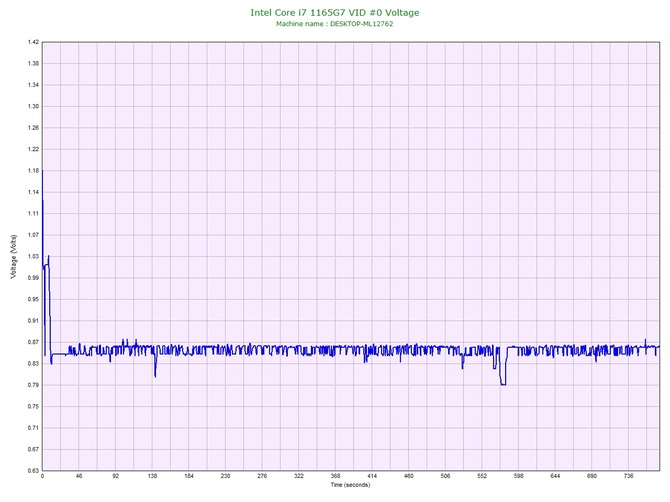Screen dimensions: 670x502
Task: Select the 1.03 voltage tick label
Action: [x=33, y=256]
